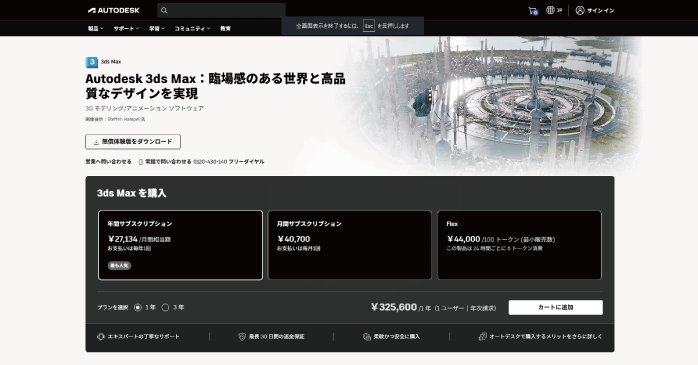Click 無償体験版をダウンロード button
Screen dimensions: 698x365
click(133, 142)
